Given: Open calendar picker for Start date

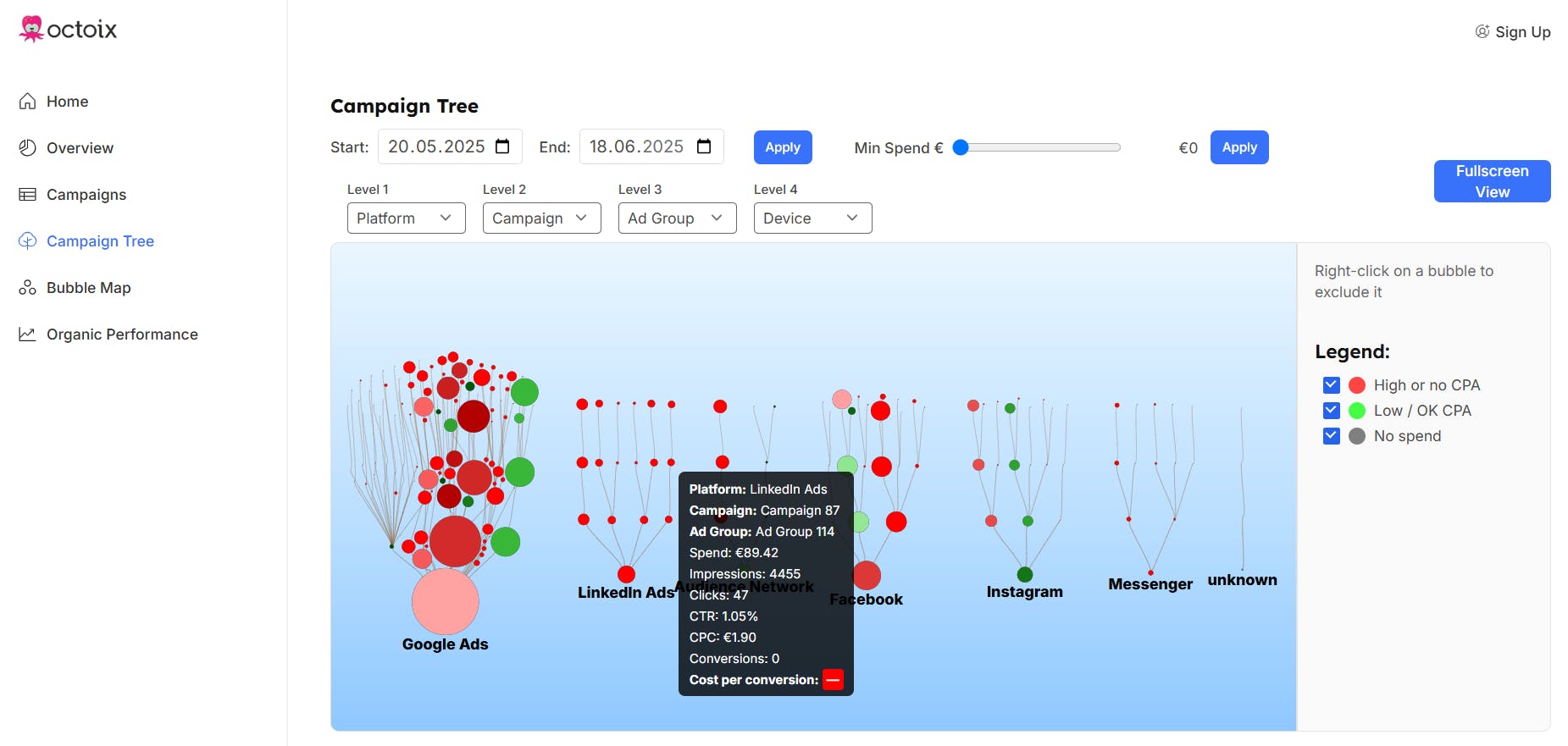Looking at the screenshot, I should pos(502,146).
